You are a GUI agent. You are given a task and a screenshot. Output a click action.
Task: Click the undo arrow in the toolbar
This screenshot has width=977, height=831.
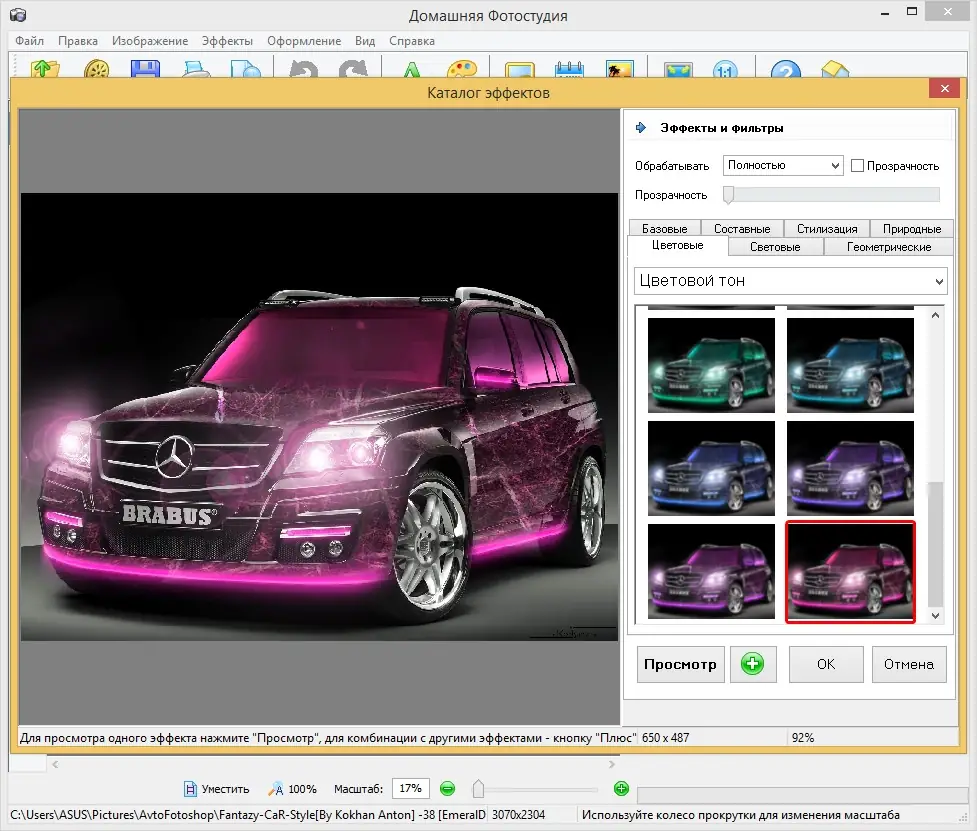coord(302,71)
